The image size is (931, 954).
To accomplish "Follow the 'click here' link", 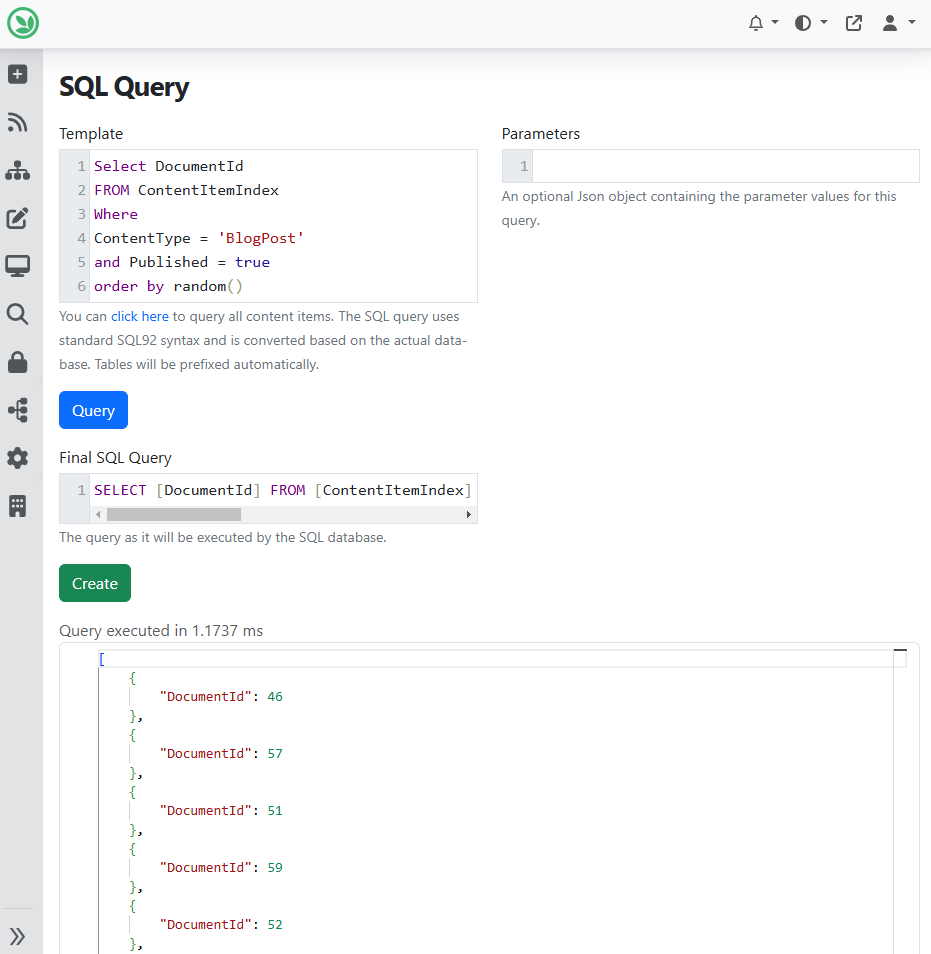I will 140,316.
